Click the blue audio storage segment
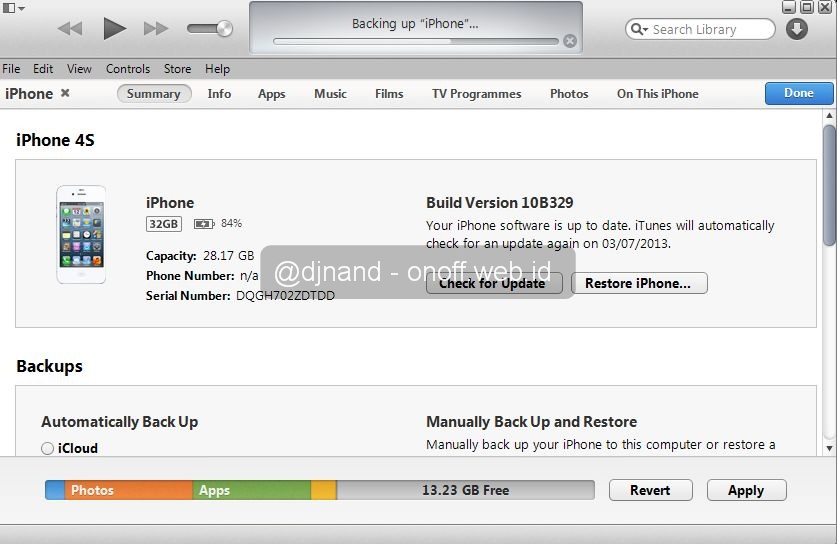 pos(55,490)
